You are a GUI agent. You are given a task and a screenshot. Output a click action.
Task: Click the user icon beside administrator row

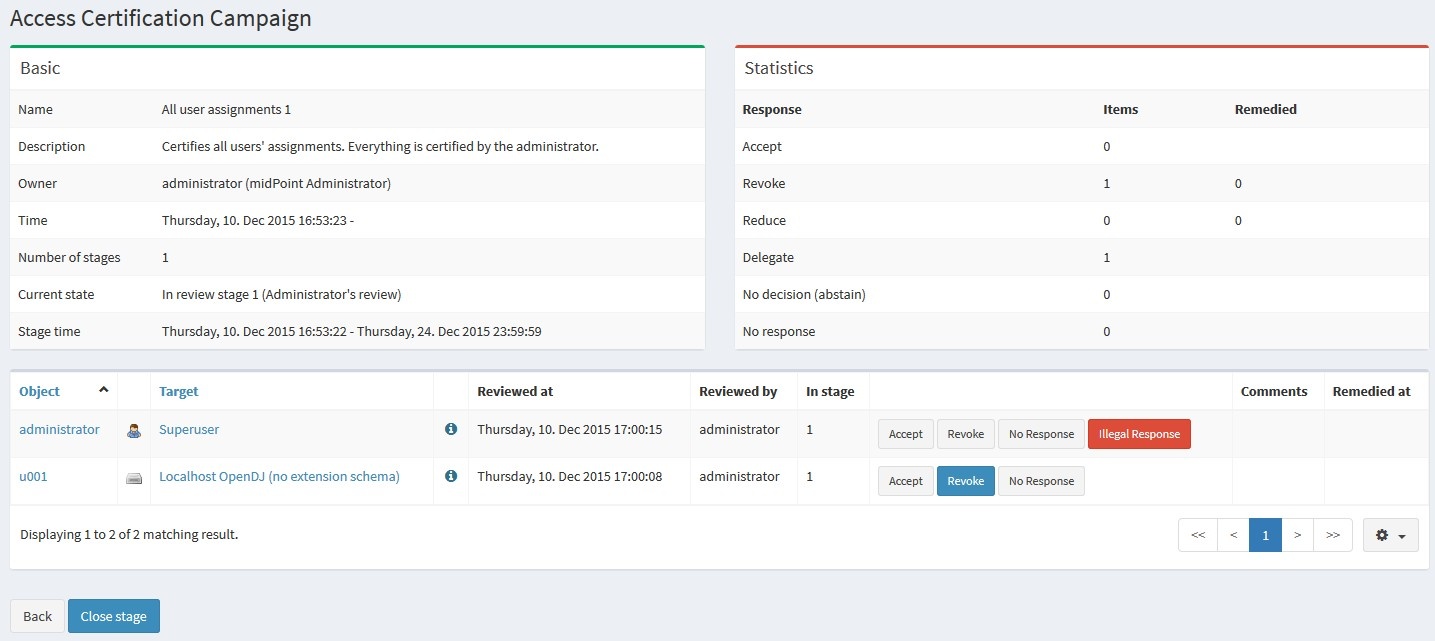pos(134,431)
